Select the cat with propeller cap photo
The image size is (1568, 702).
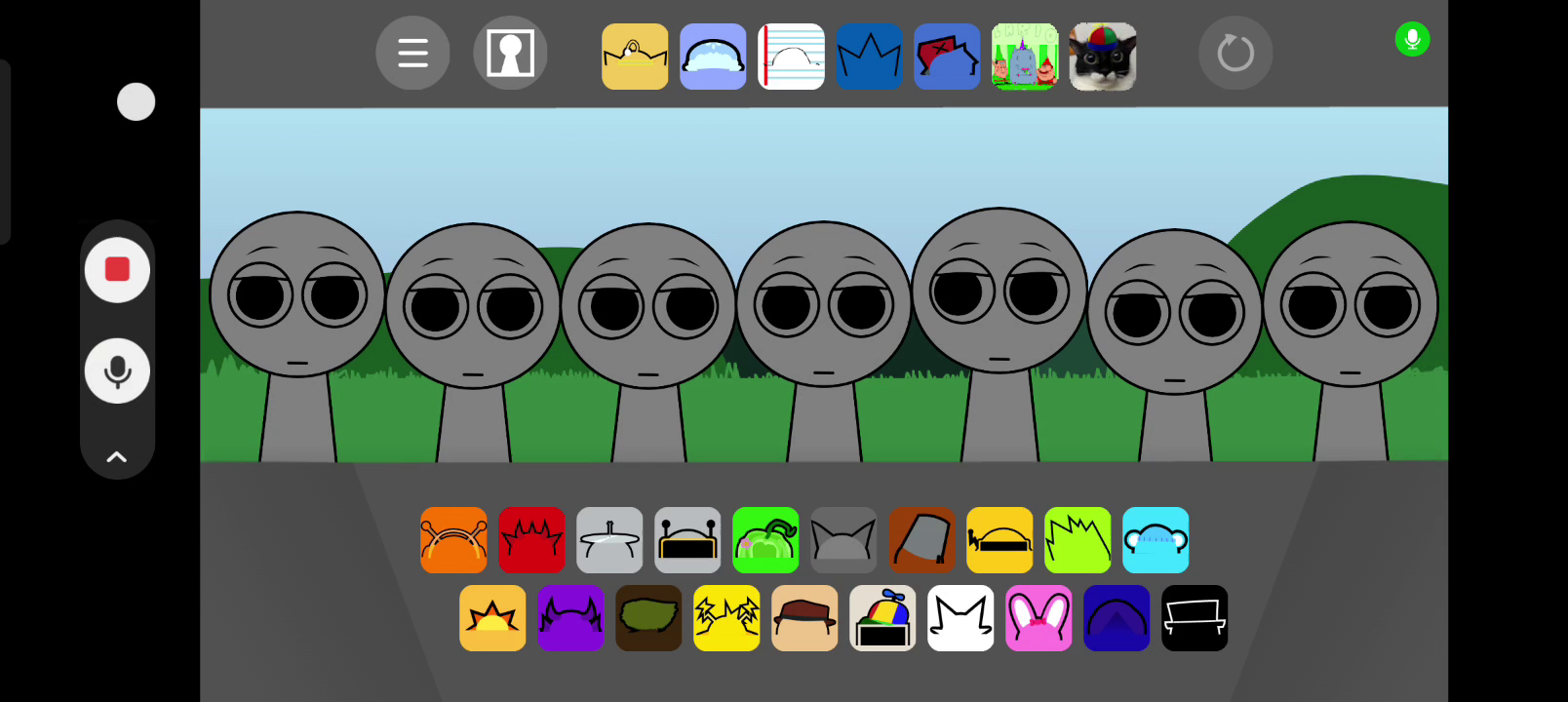coord(1103,57)
